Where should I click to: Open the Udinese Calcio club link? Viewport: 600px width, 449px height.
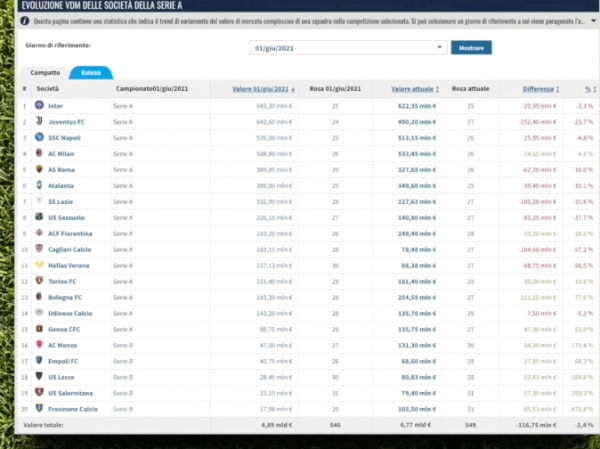[x=70, y=313]
